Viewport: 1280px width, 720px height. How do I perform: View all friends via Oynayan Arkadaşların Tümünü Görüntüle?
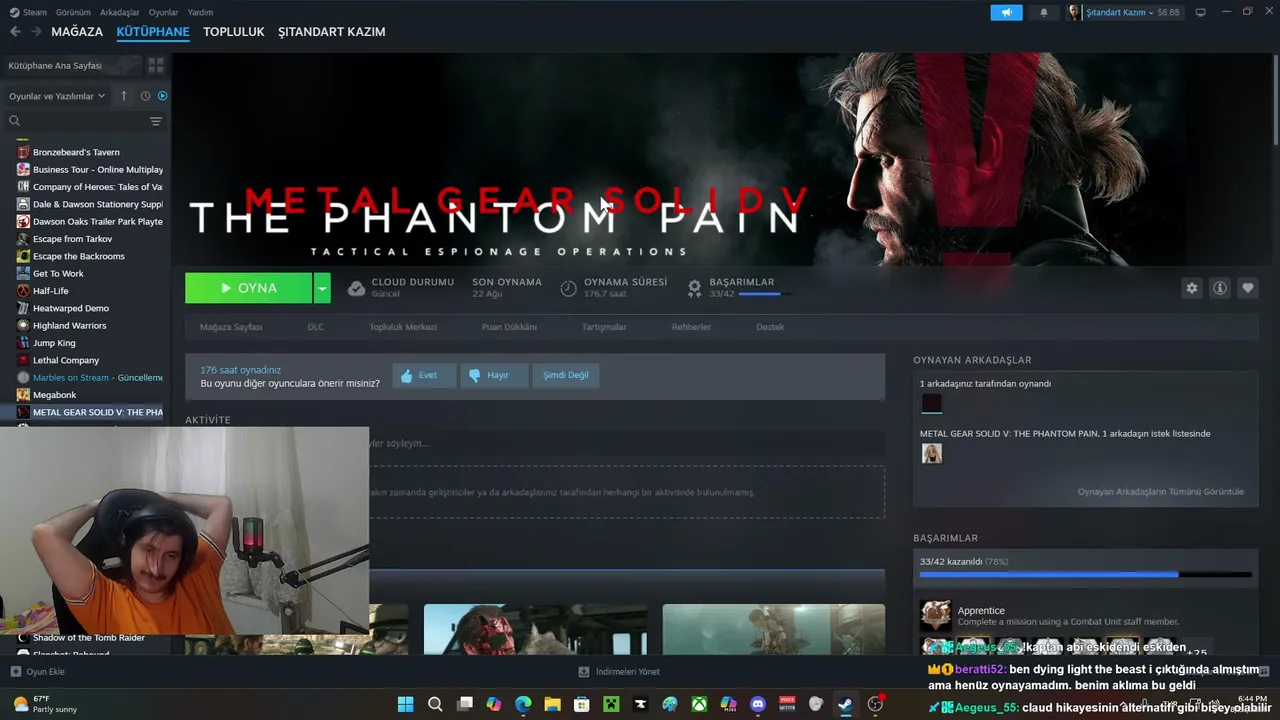pos(1161,492)
